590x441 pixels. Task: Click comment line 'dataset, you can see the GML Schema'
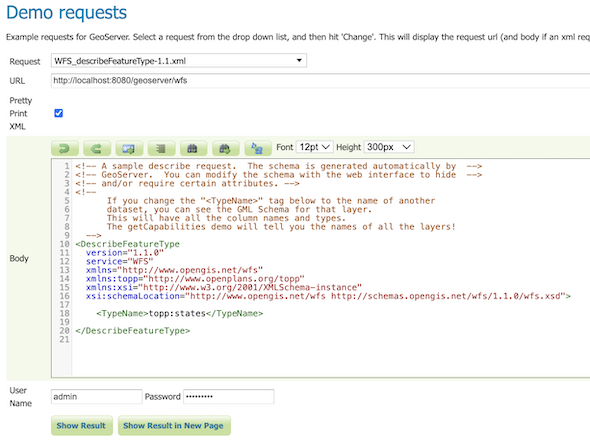click(x=239, y=209)
